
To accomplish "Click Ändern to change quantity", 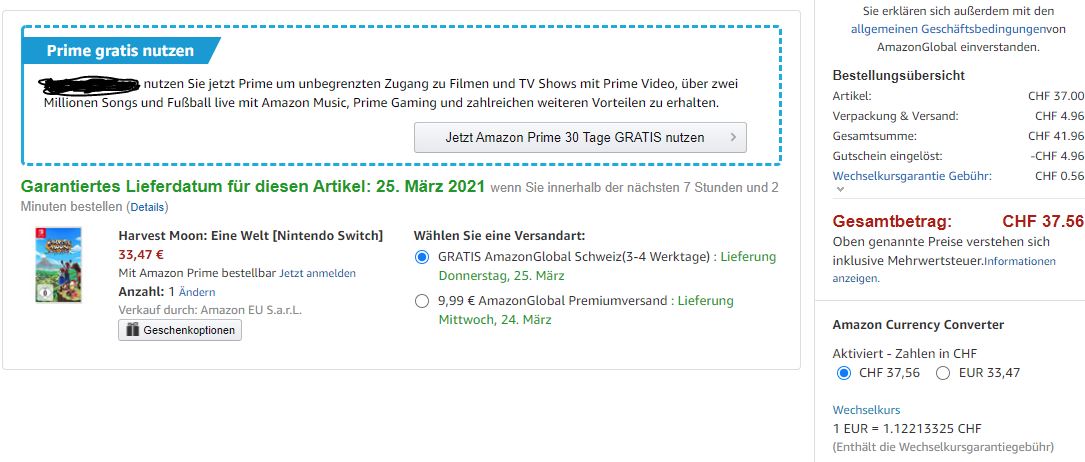I will [x=197, y=292].
